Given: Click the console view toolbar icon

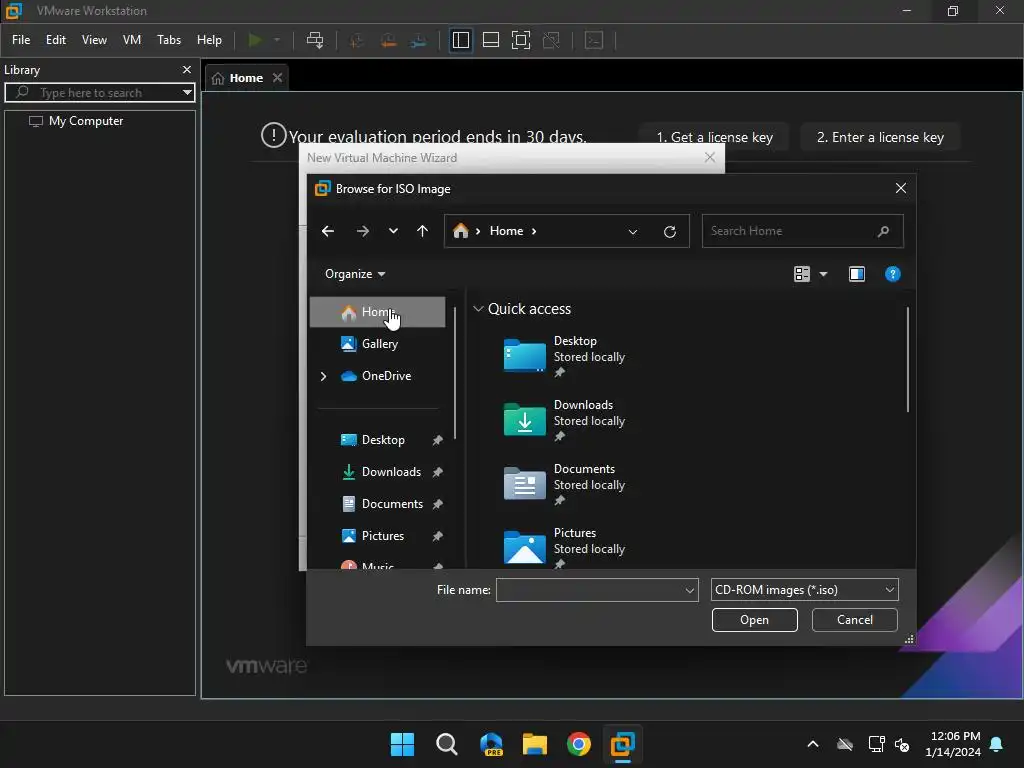Looking at the screenshot, I should pos(594,40).
